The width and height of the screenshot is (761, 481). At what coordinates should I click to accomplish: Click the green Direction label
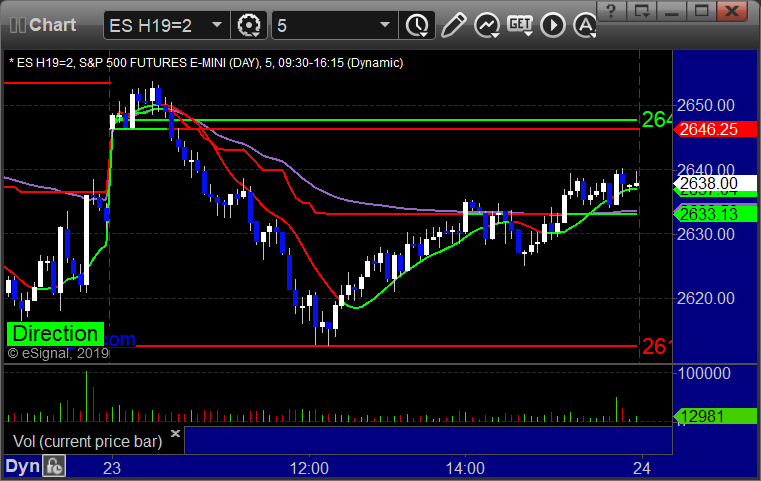(x=55, y=334)
